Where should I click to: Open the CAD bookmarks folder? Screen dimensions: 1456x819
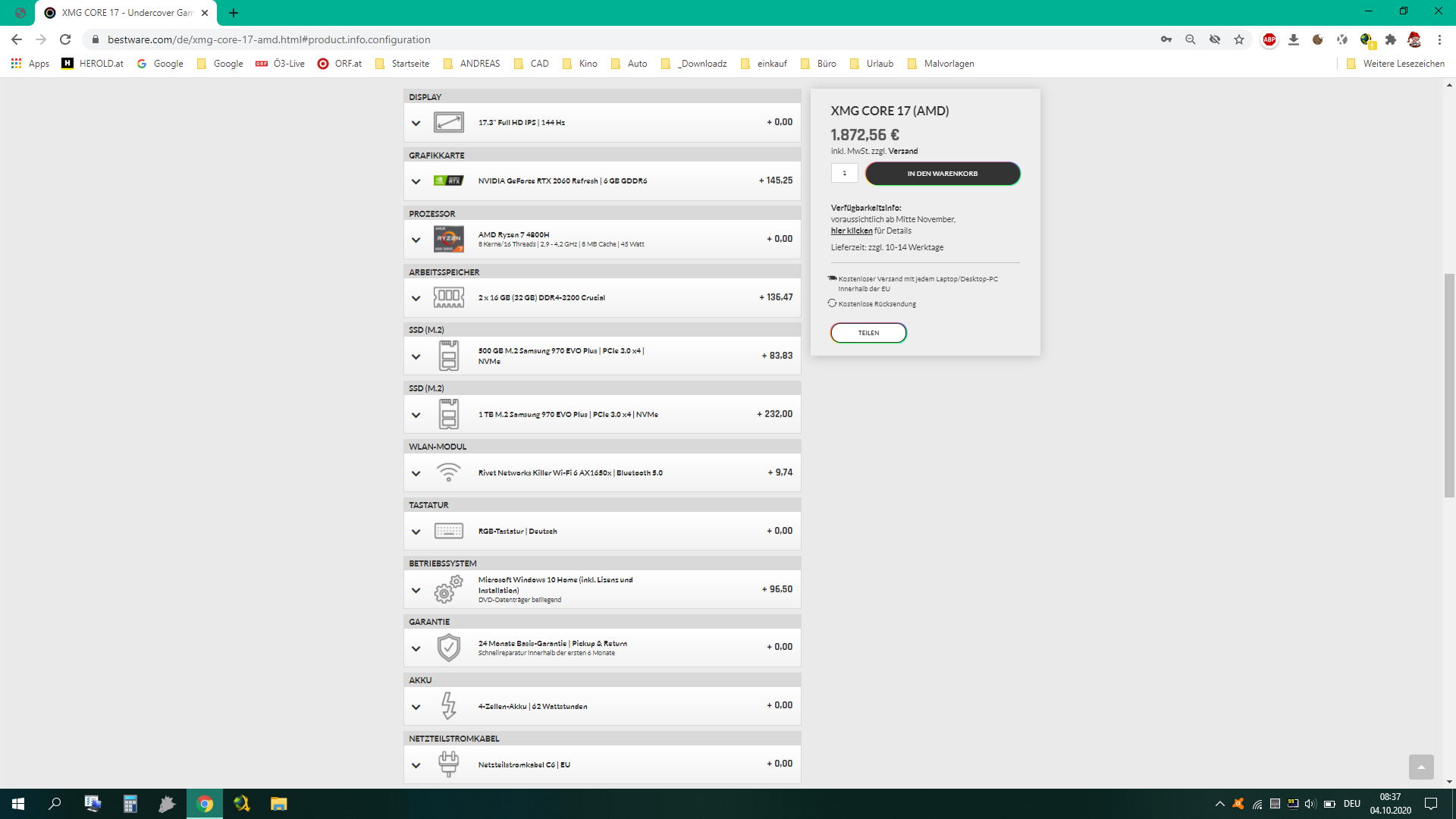click(x=531, y=64)
